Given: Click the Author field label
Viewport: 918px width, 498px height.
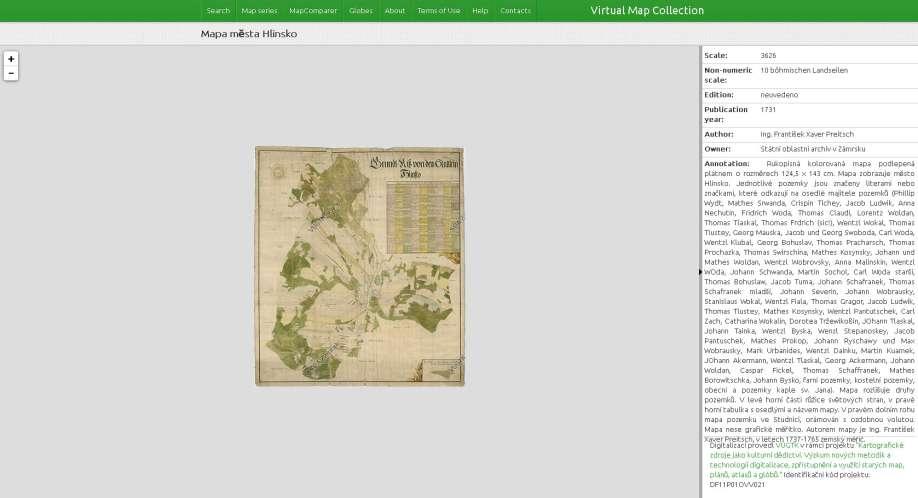Looking at the screenshot, I should [719, 134].
